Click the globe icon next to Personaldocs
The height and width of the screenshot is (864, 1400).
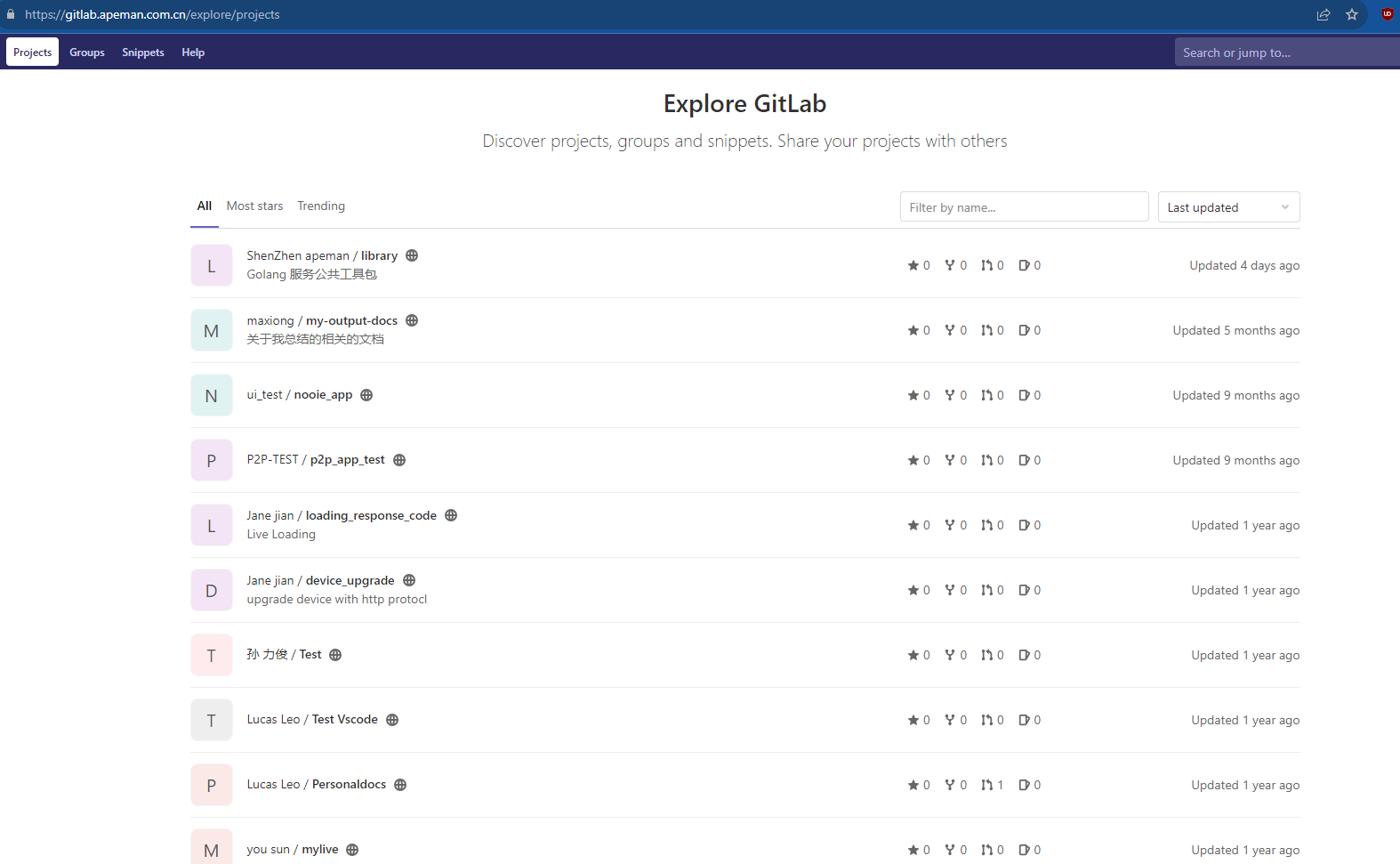tap(400, 785)
